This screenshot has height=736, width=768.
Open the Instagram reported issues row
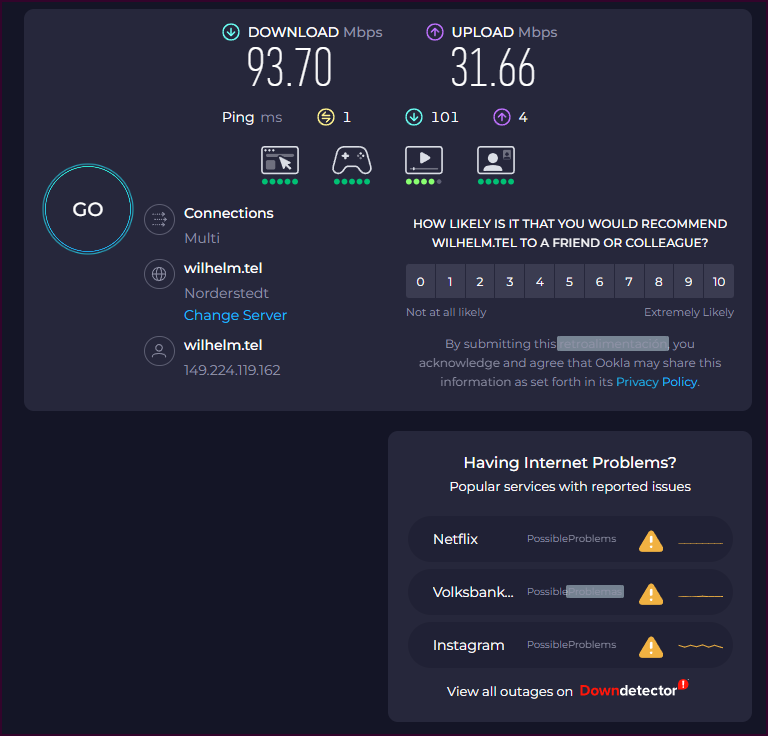coord(570,645)
